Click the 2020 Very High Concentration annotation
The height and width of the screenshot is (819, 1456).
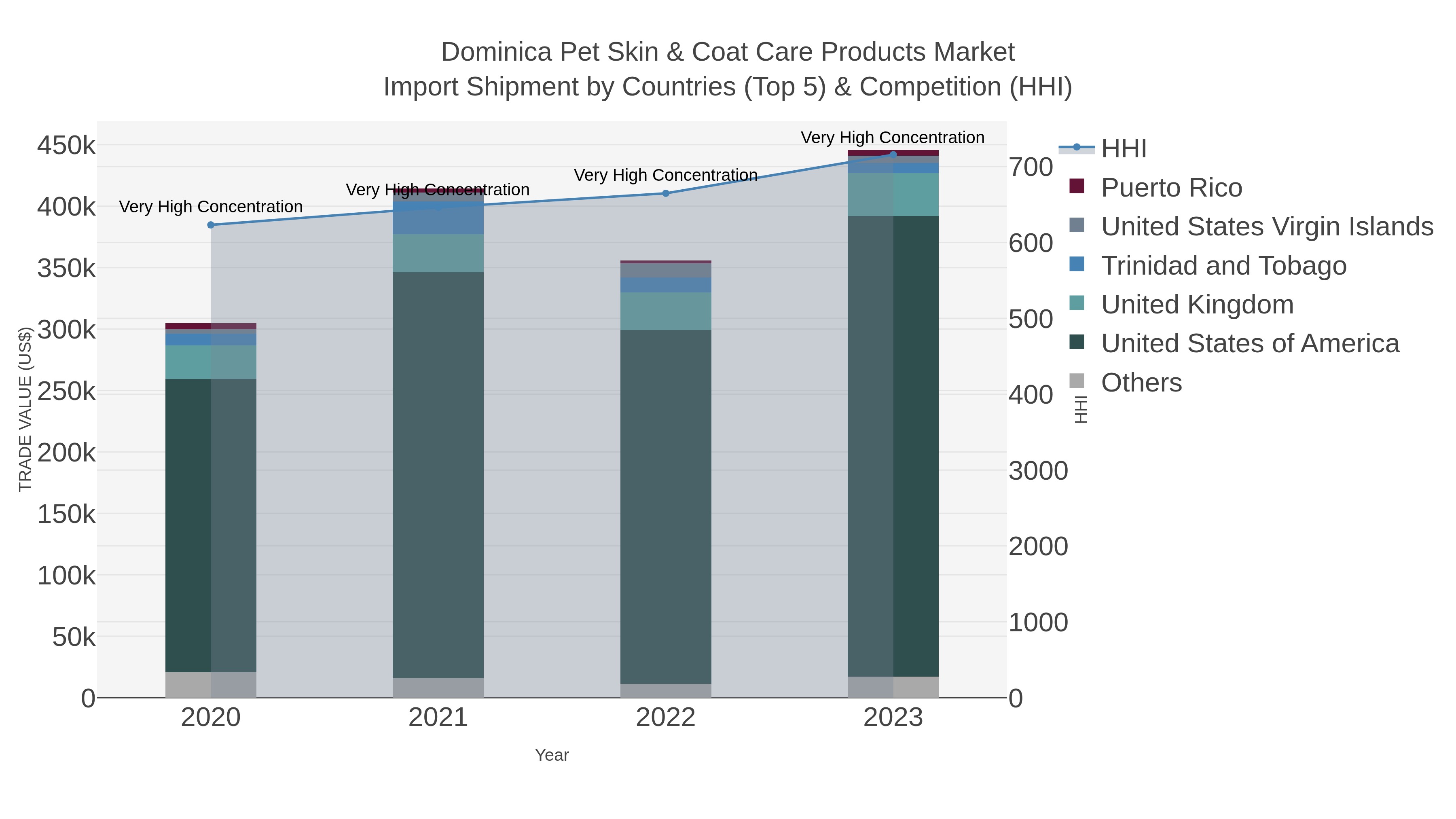211,207
